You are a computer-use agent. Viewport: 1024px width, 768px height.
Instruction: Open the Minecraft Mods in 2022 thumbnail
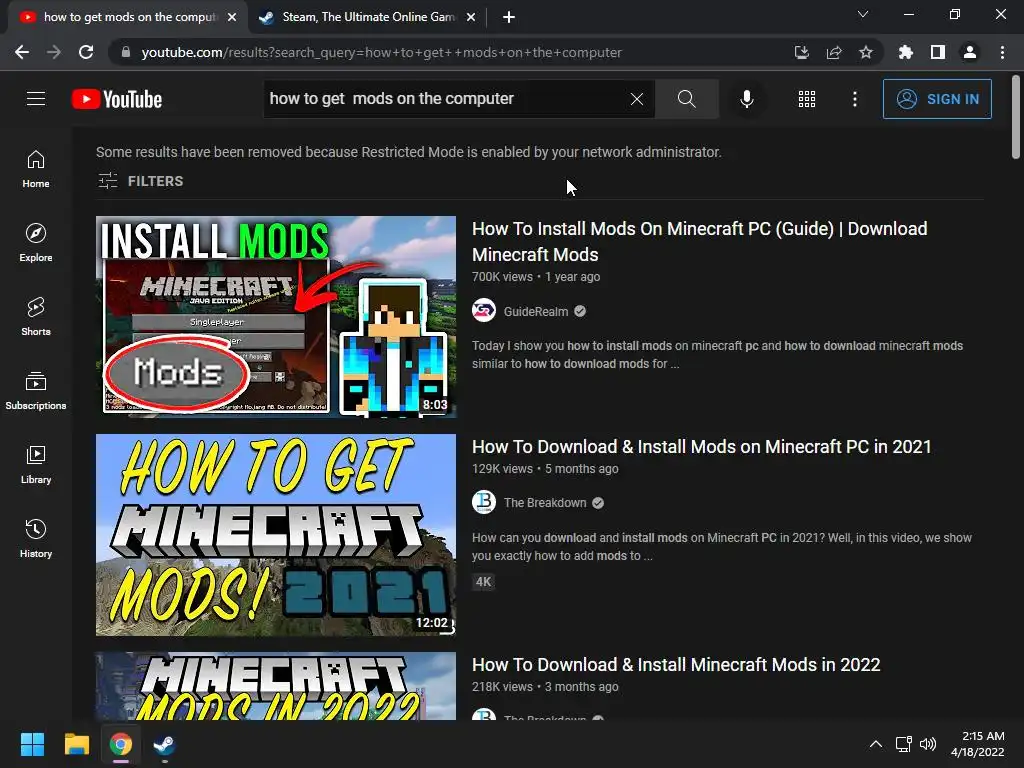pyautogui.click(x=276, y=686)
